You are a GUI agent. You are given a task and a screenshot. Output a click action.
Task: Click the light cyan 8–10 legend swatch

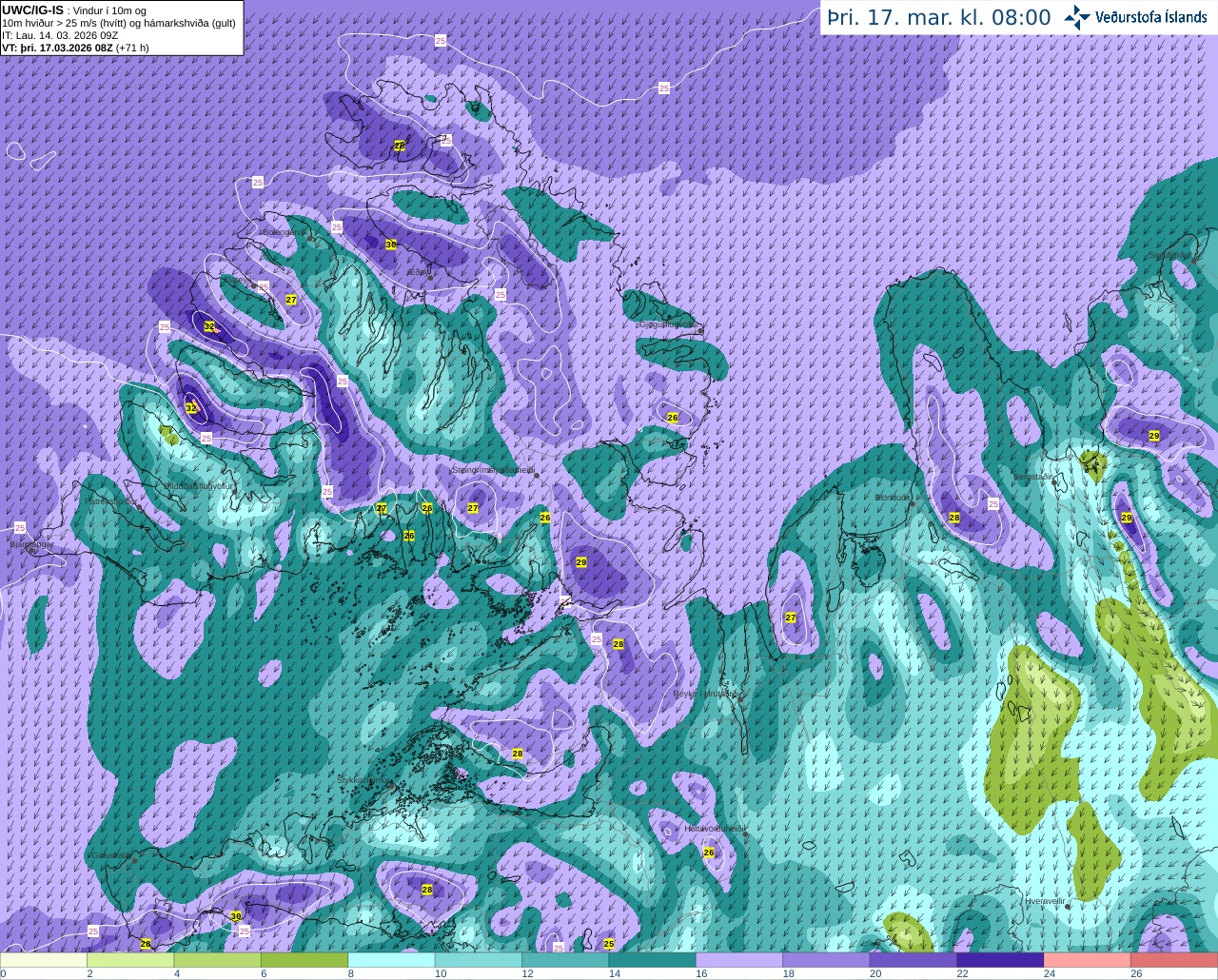click(x=392, y=960)
